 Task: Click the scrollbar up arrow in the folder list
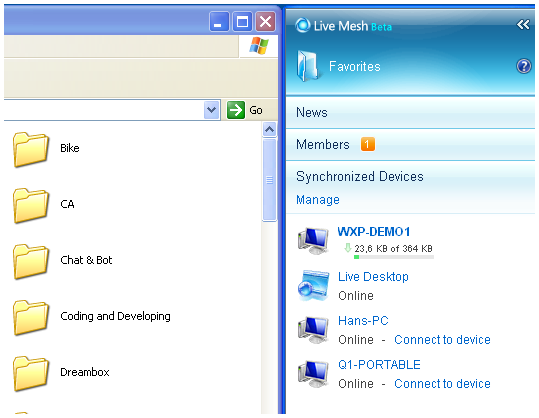[x=270, y=129]
